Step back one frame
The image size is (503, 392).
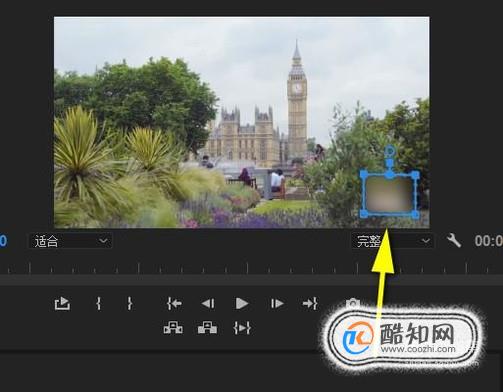208,304
